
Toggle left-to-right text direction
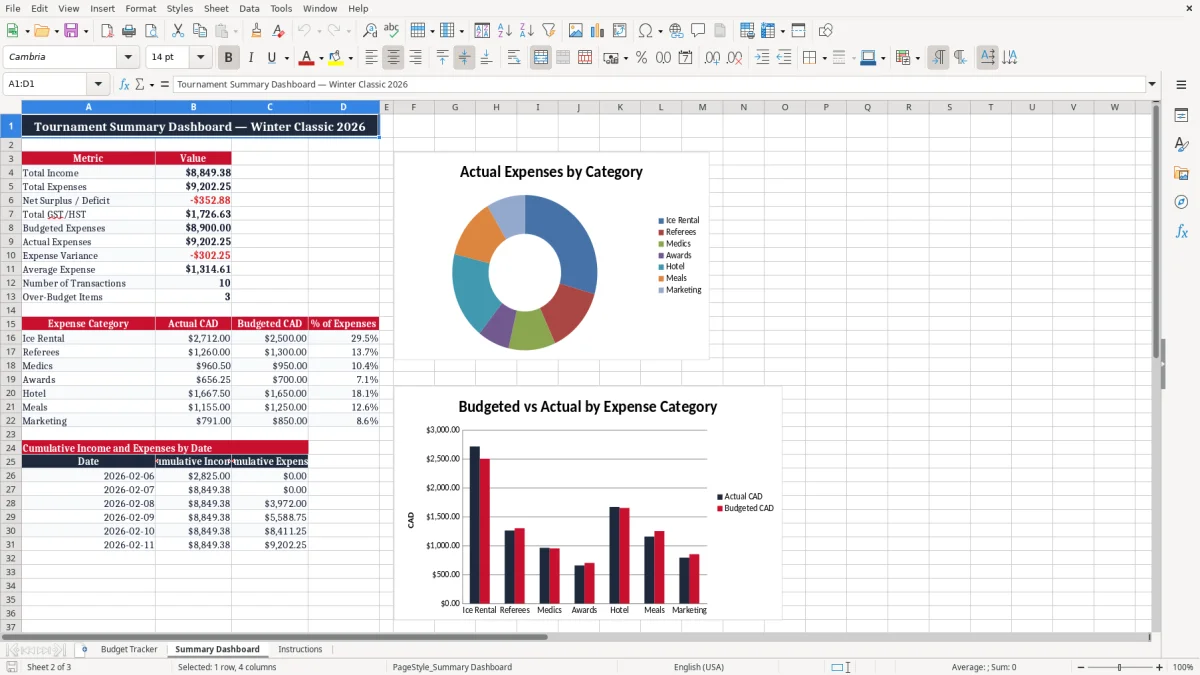coord(938,58)
